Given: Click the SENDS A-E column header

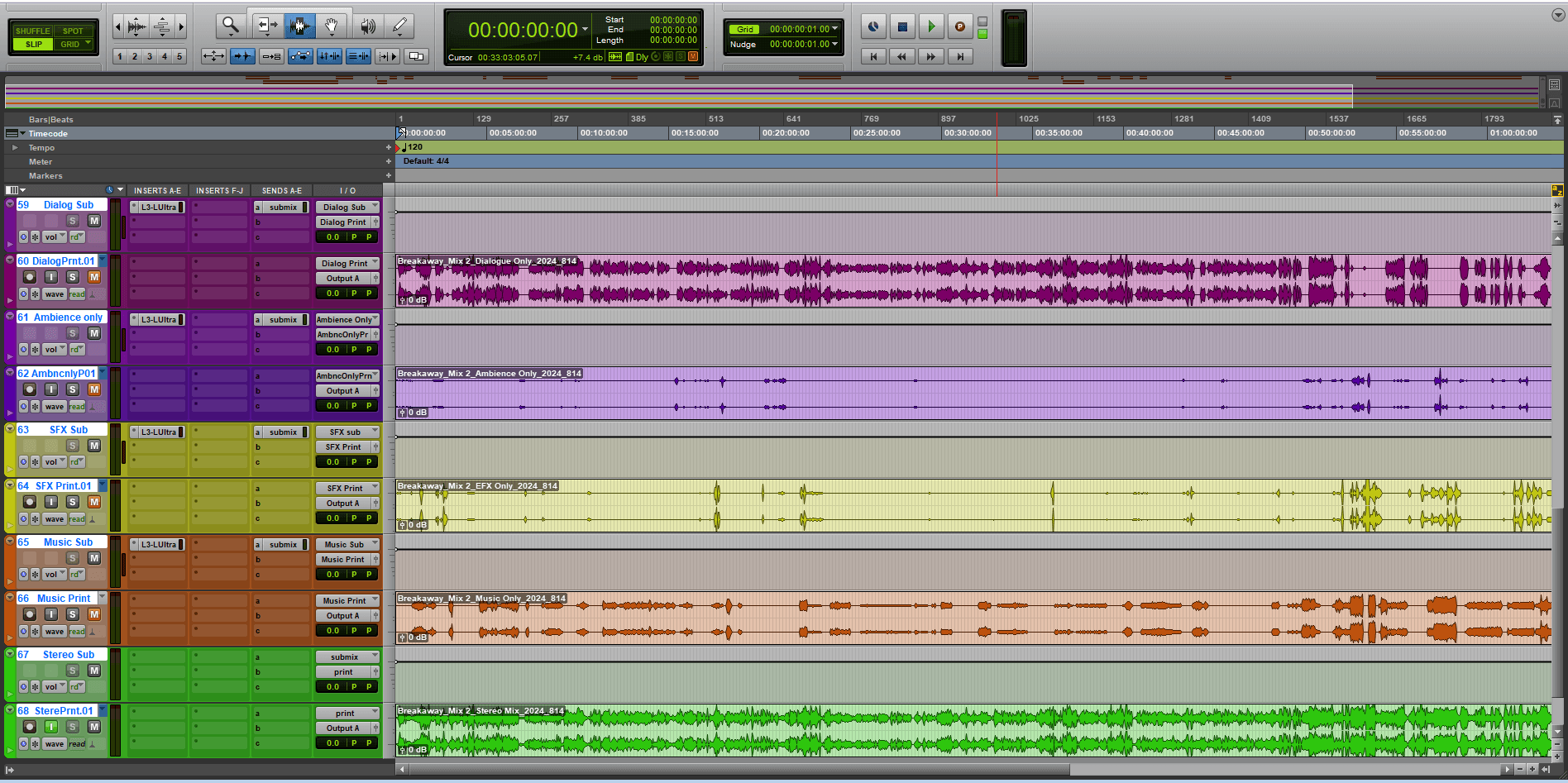Looking at the screenshot, I should click(x=282, y=191).
